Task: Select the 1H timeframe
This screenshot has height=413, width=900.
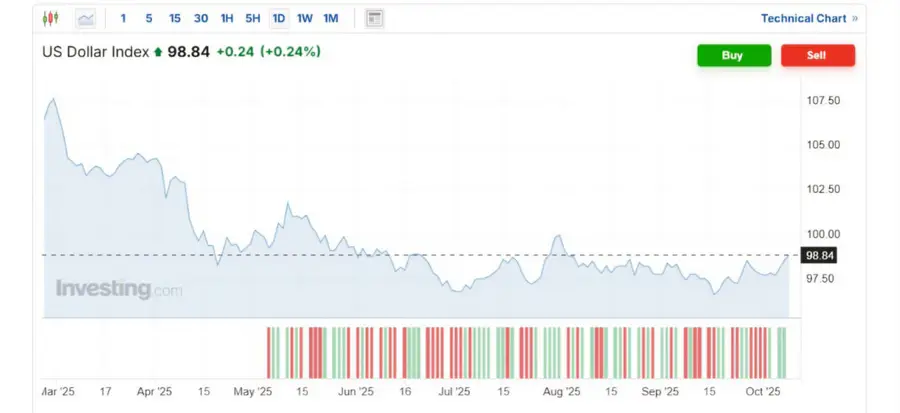Action: (x=227, y=18)
